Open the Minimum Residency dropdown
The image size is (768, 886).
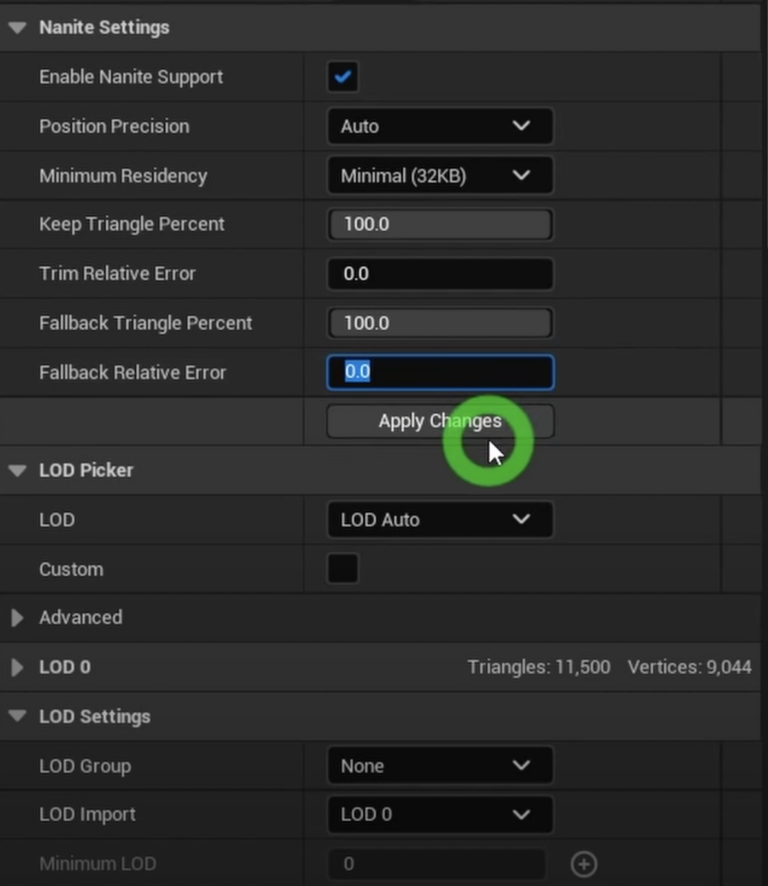[440, 175]
